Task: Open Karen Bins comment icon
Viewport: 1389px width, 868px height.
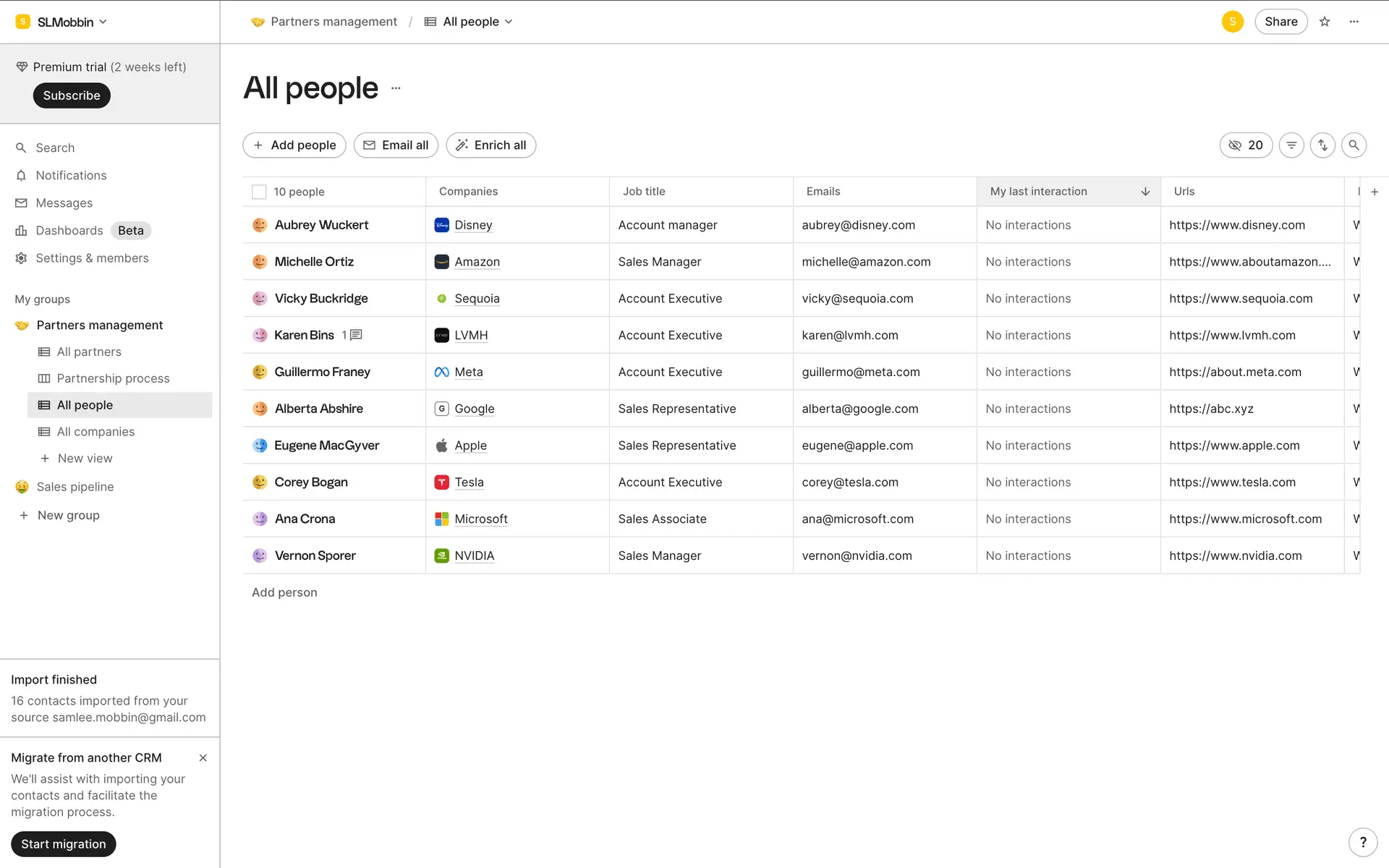Action: click(356, 335)
